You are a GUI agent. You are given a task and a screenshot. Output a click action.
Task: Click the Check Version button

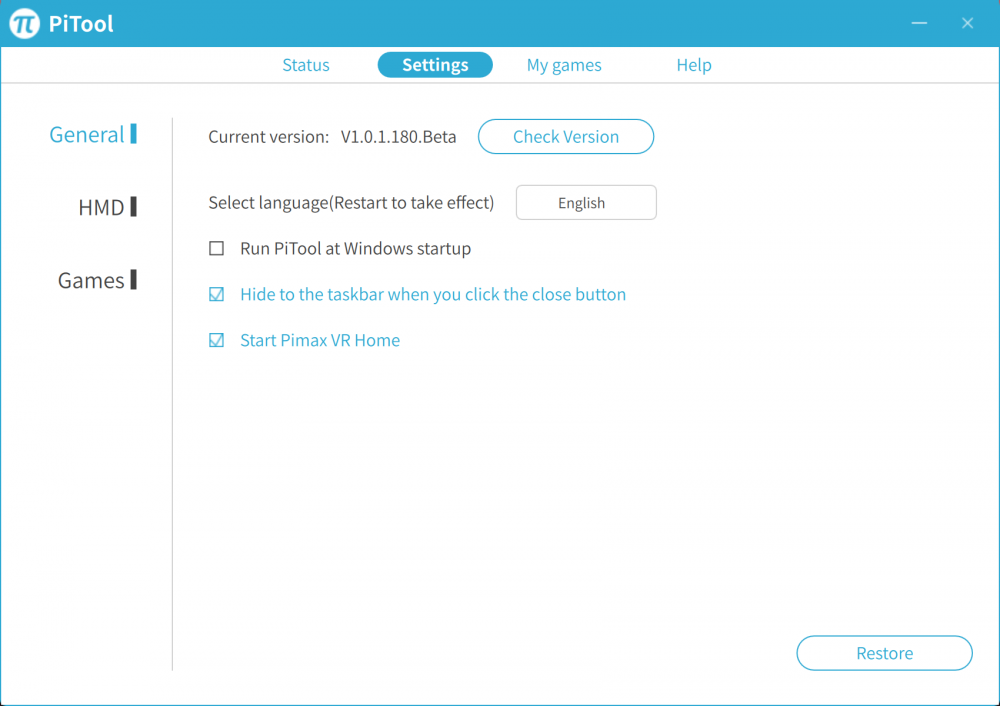pyautogui.click(x=566, y=137)
